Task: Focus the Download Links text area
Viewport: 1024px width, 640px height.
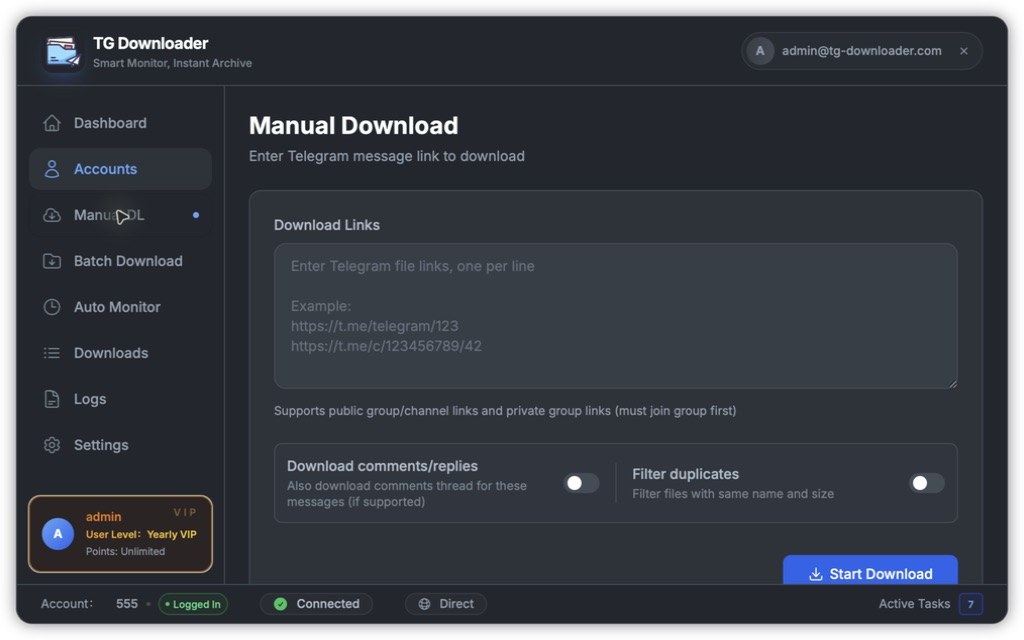Action: coord(616,316)
